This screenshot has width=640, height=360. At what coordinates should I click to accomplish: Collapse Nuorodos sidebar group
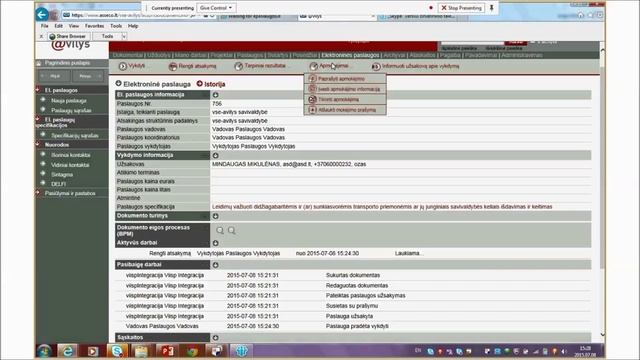(38, 144)
